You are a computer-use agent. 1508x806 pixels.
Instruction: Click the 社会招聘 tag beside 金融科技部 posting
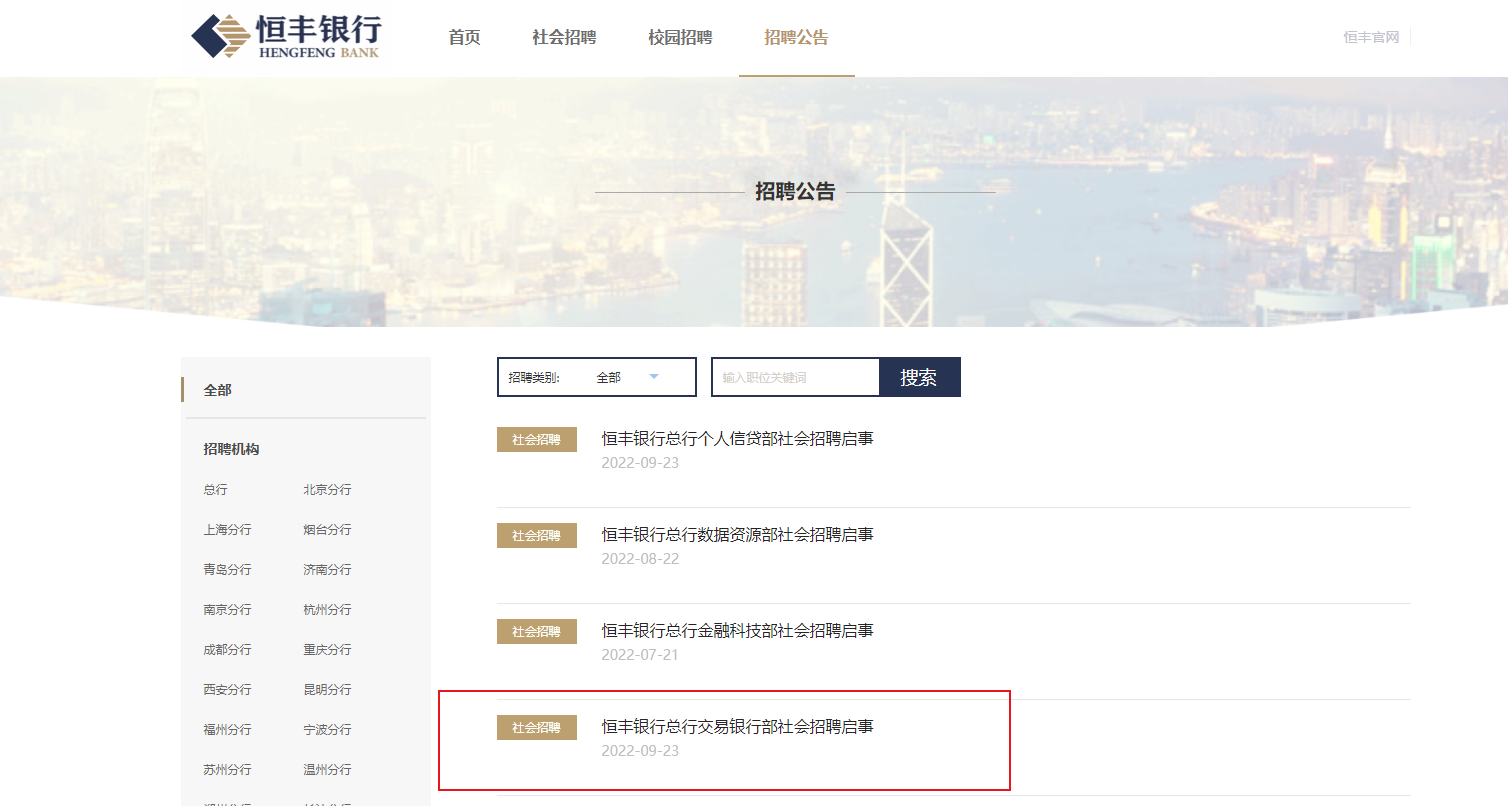537,631
